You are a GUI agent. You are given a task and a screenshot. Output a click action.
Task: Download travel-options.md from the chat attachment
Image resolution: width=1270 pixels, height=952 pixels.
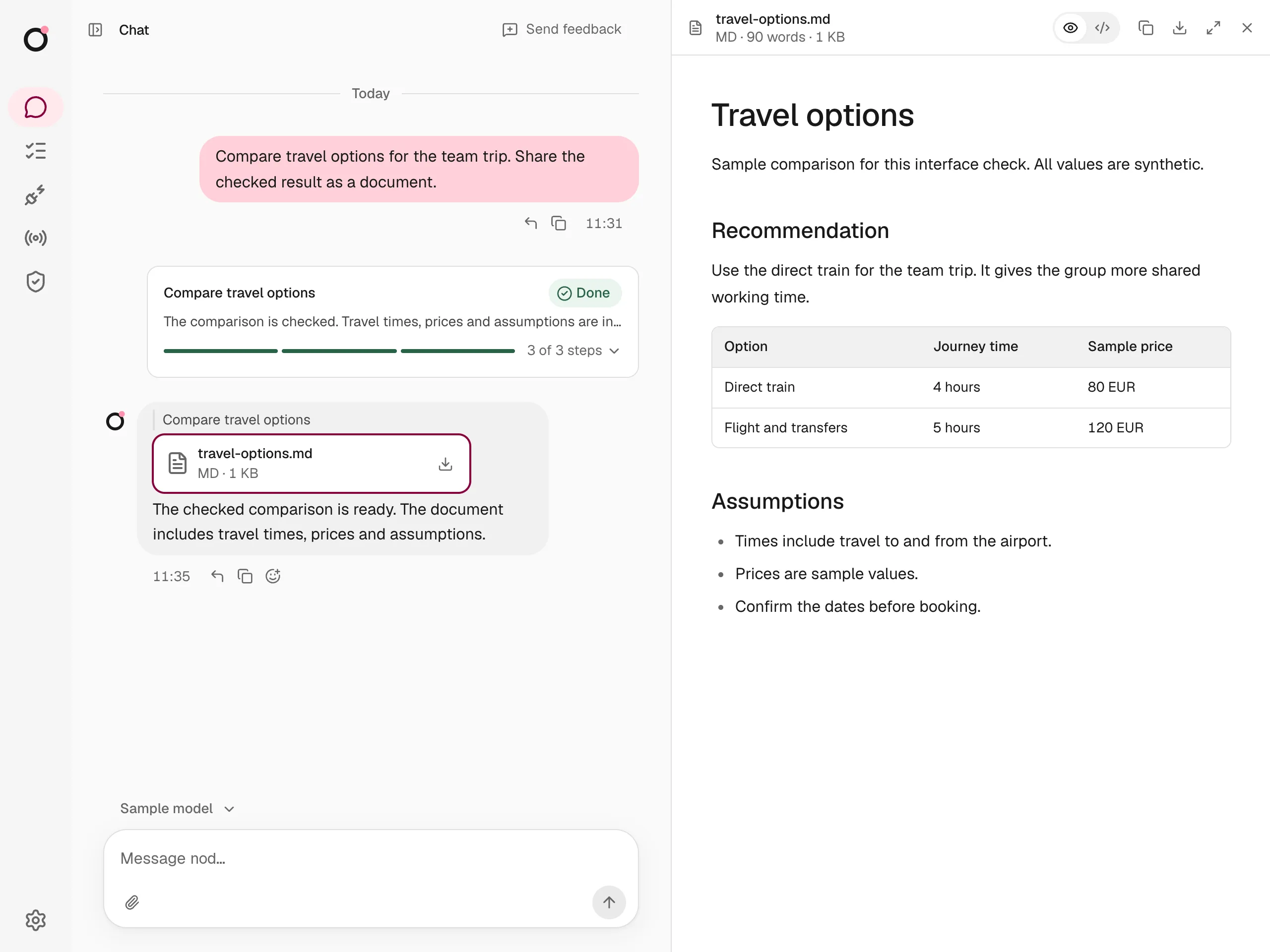click(x=445, y=464)
